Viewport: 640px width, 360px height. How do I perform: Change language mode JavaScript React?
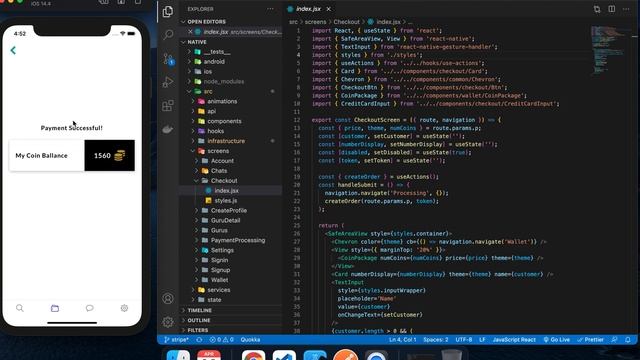[x=514, y=340]
